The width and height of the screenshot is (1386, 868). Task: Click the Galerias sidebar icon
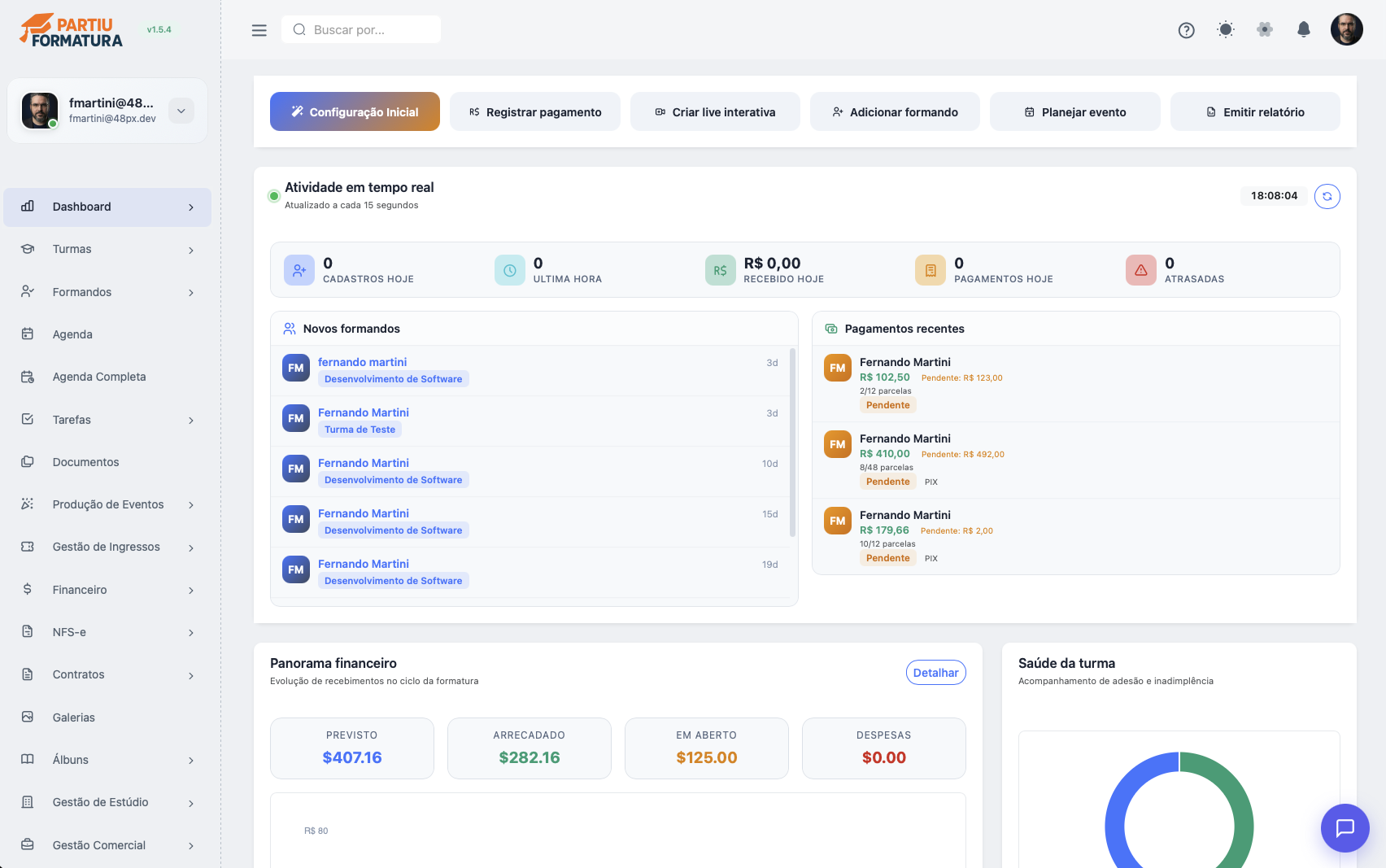click(x=28, y=717)
